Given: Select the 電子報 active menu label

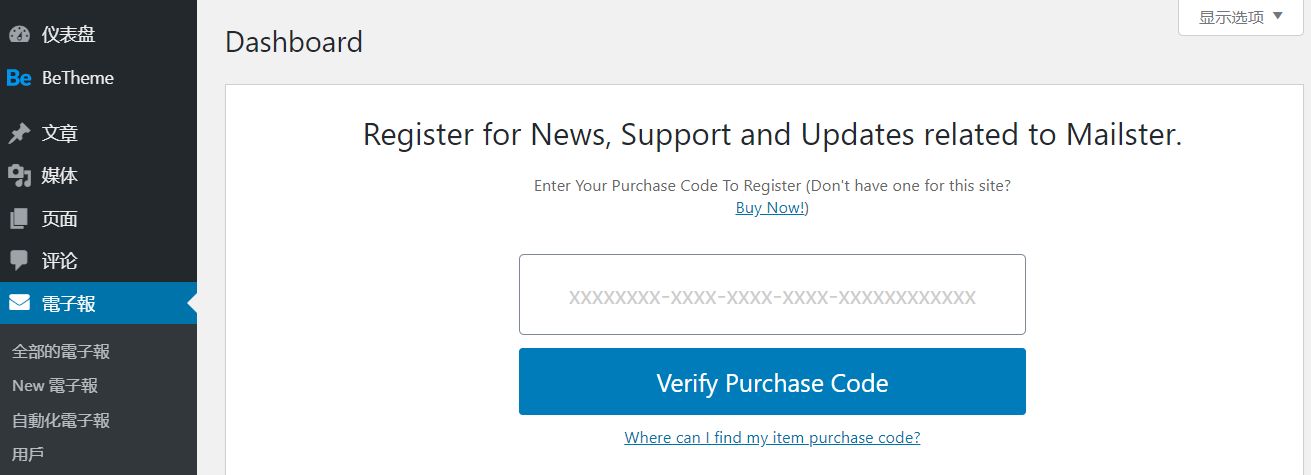Looking at the screenshot, I should (x=69, y=303).
